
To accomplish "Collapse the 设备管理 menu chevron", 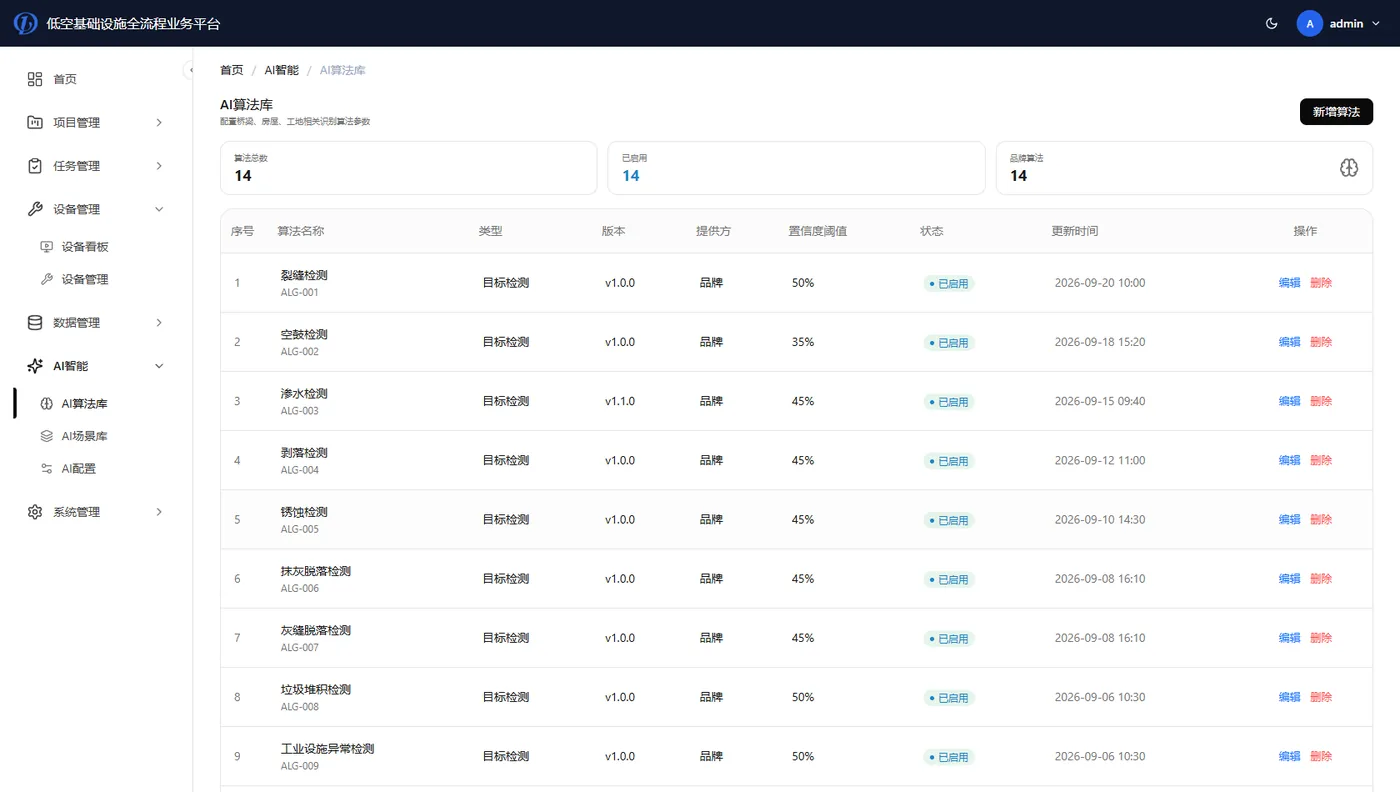I will pyautogui.click(x=159, y=209).
